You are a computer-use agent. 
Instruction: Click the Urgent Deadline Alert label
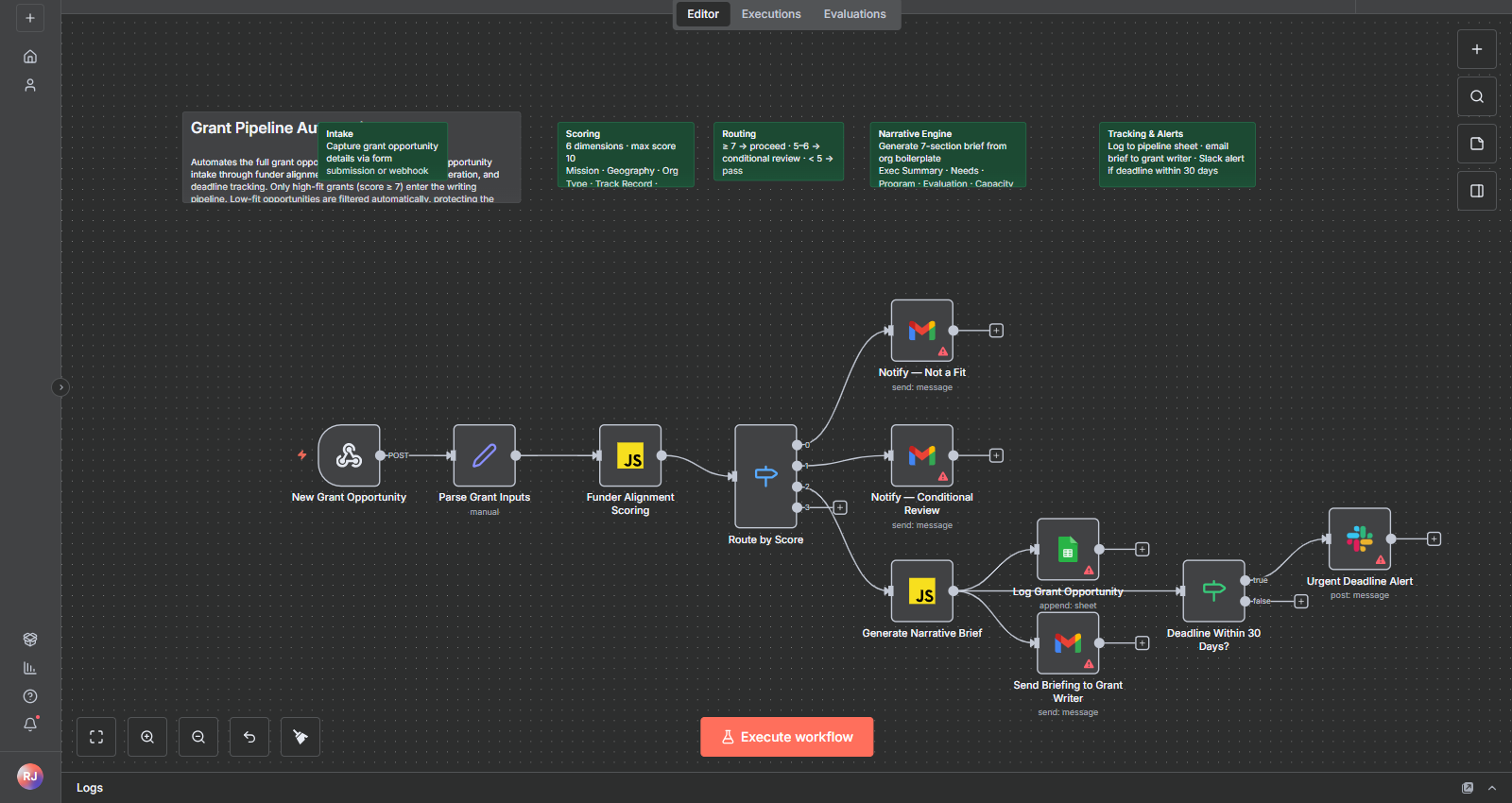1359,581
